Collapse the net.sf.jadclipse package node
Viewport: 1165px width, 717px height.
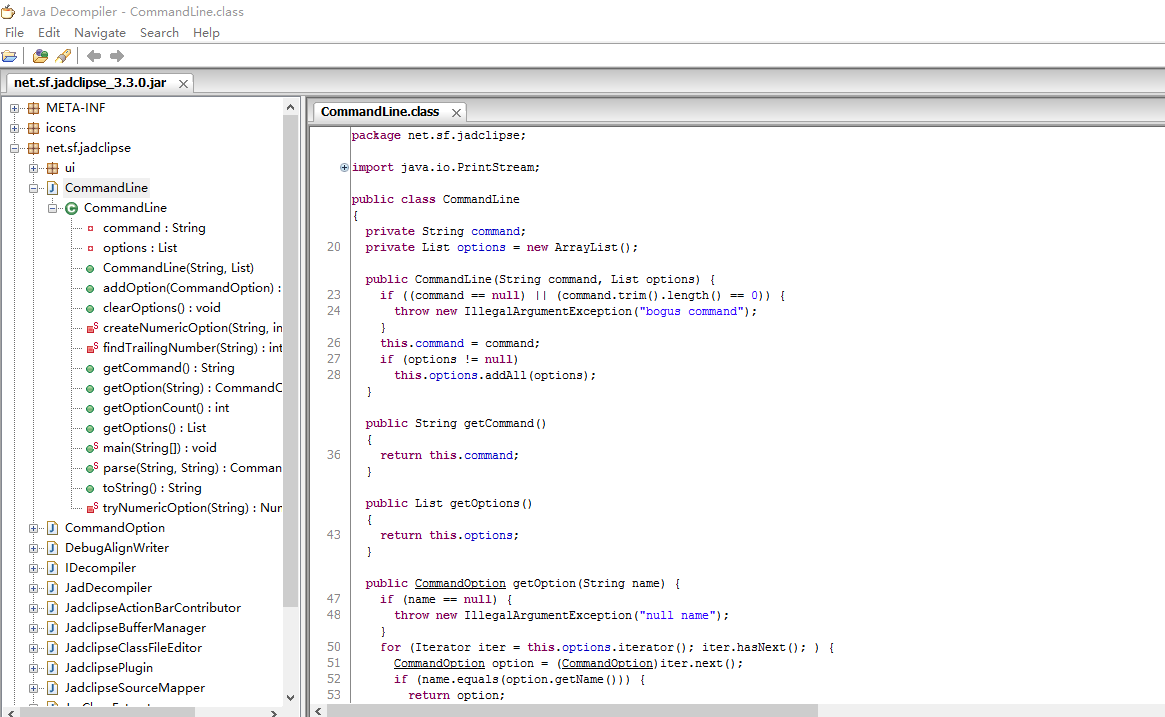click(x=14, y=149)
